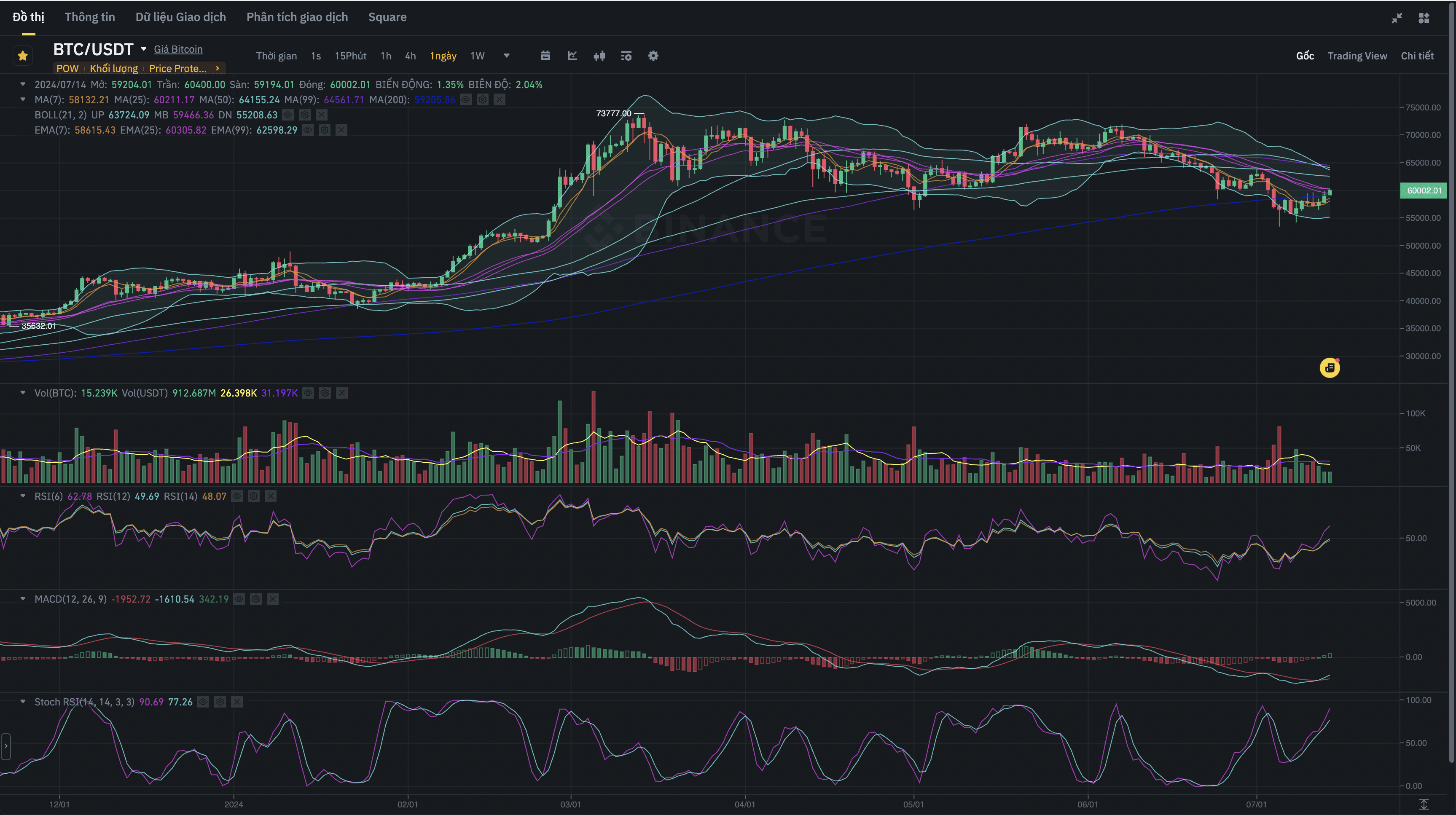Viewport: 1456px width, 815px height.
Task: Open BOLL indicator settings gear
Action: click(305, 115)
